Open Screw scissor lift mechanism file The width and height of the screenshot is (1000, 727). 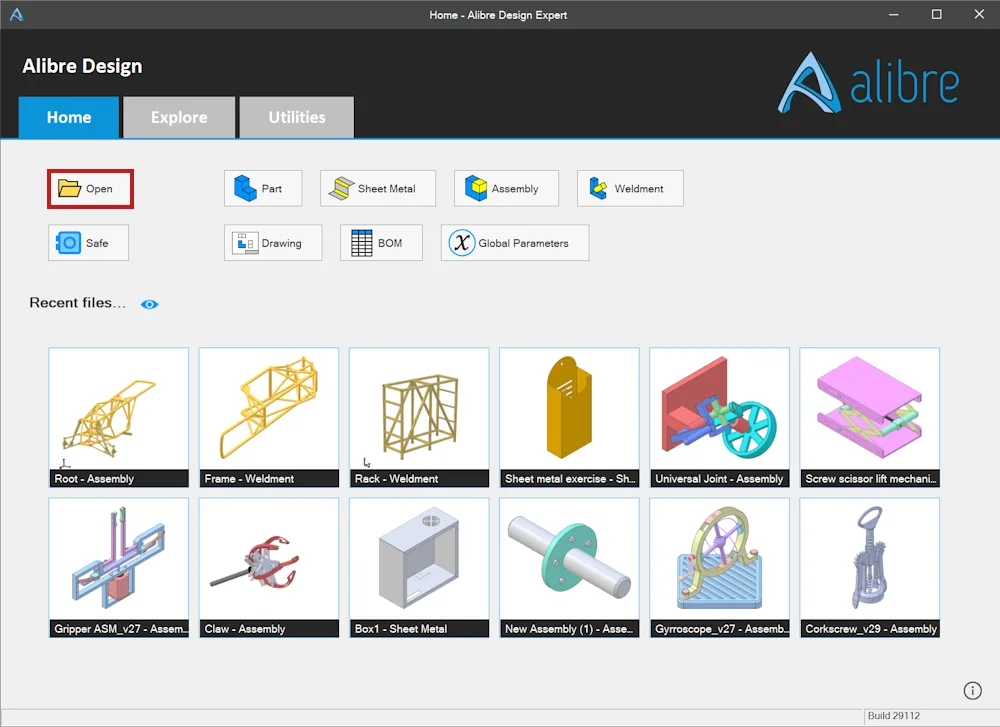coord(870,417)
